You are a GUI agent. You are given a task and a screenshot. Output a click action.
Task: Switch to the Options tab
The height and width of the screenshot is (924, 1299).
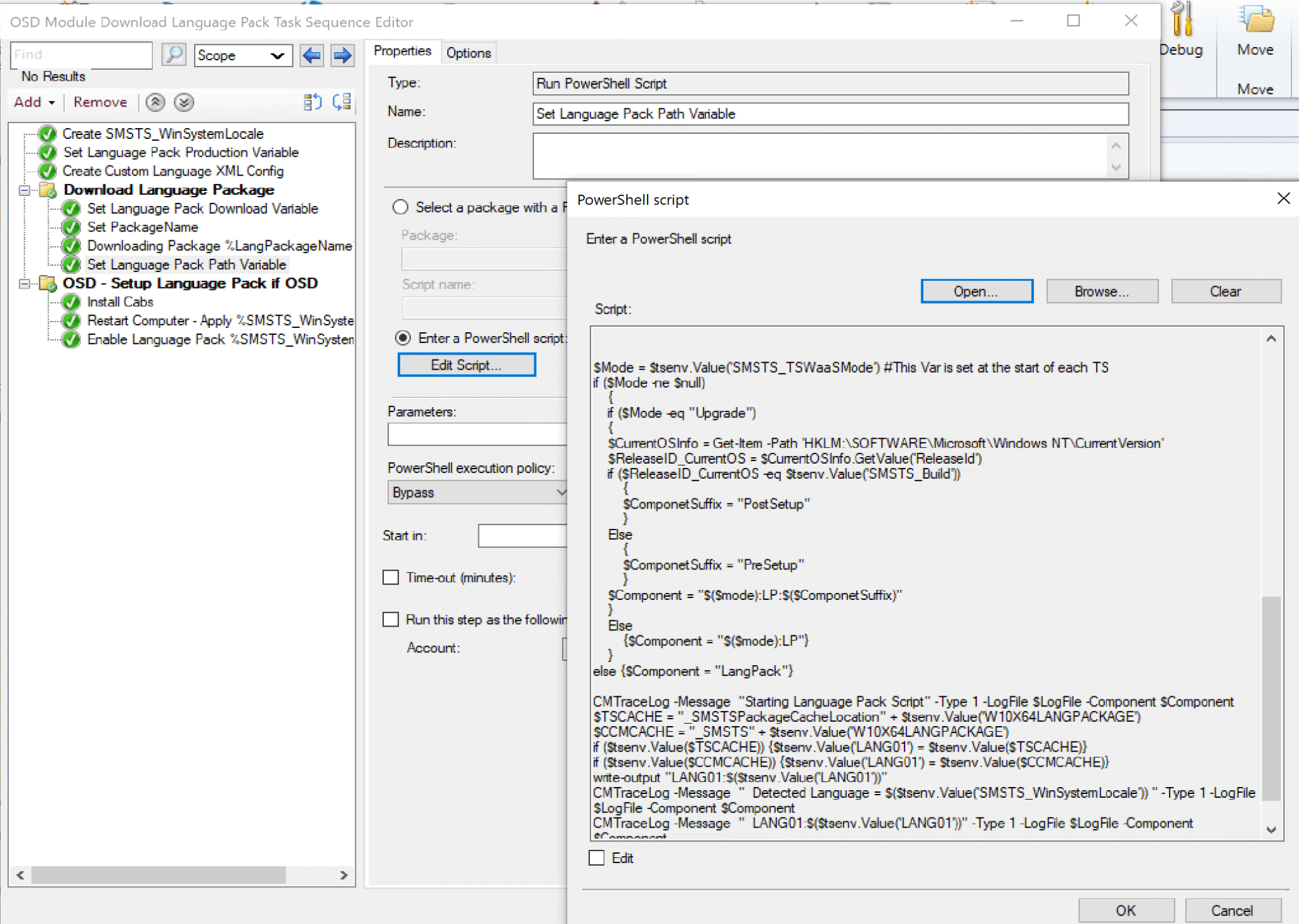pyautogui.click(x=468, y=52)
